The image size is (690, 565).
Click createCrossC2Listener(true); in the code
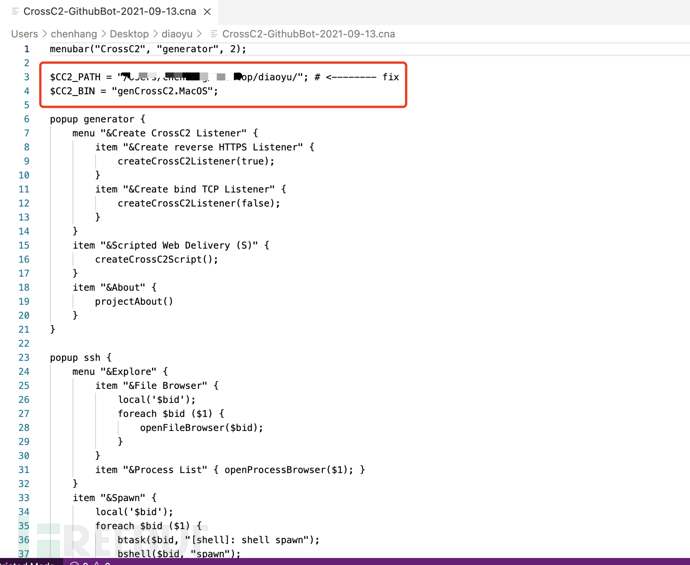click(196, 161)
